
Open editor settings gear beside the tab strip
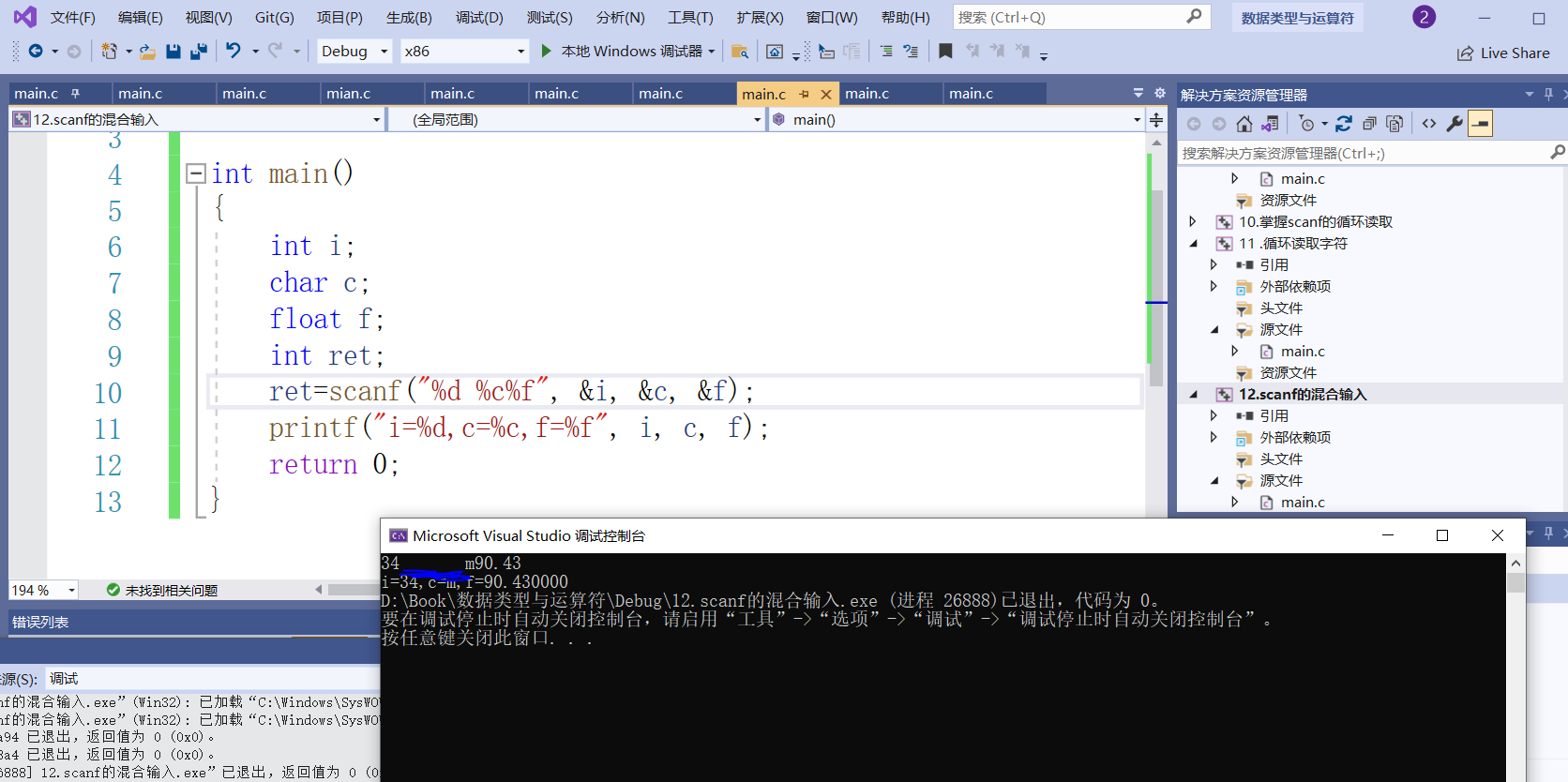[1160, 93]
